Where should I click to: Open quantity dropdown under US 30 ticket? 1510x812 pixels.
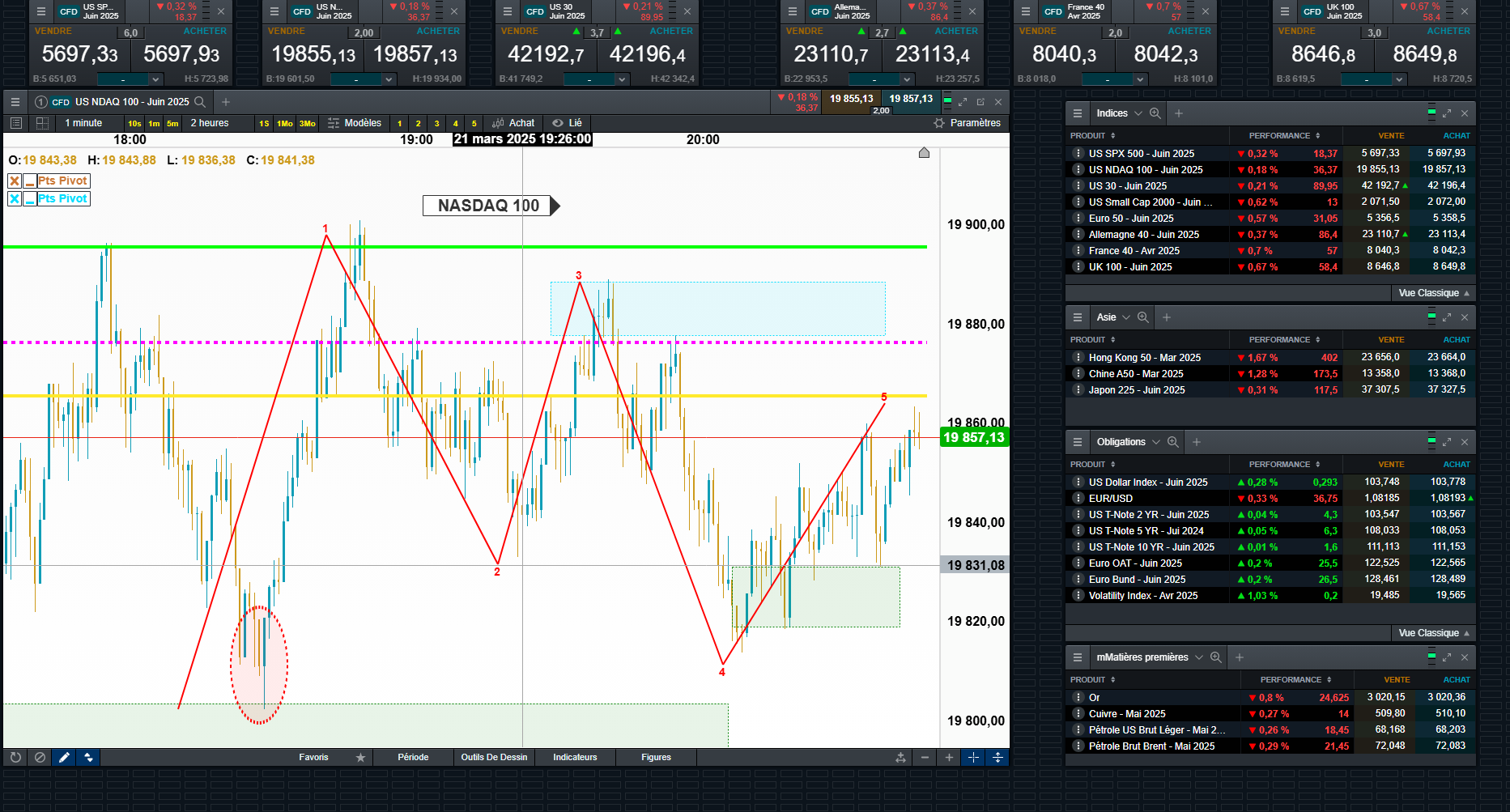[x=596, y=79]
